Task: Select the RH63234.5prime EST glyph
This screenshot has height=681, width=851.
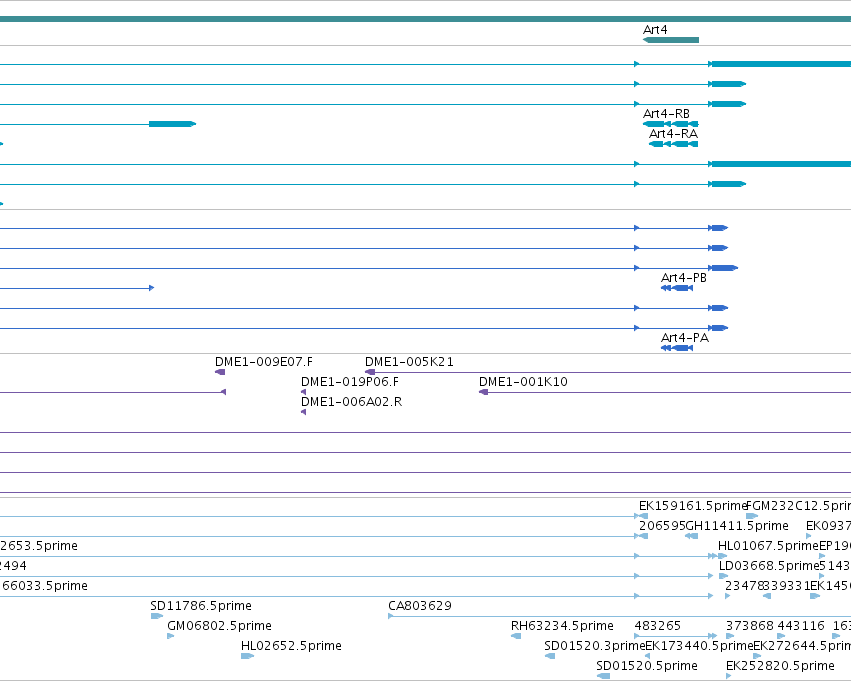Action: 516,637
